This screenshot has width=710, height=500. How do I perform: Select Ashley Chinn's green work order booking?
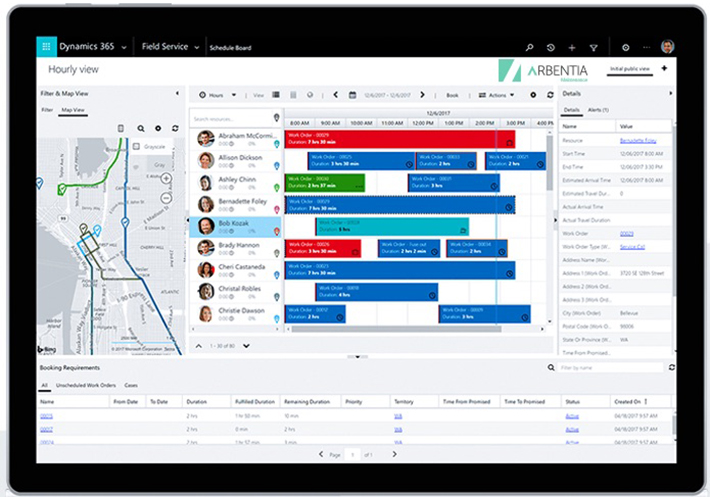coord(325,183)
